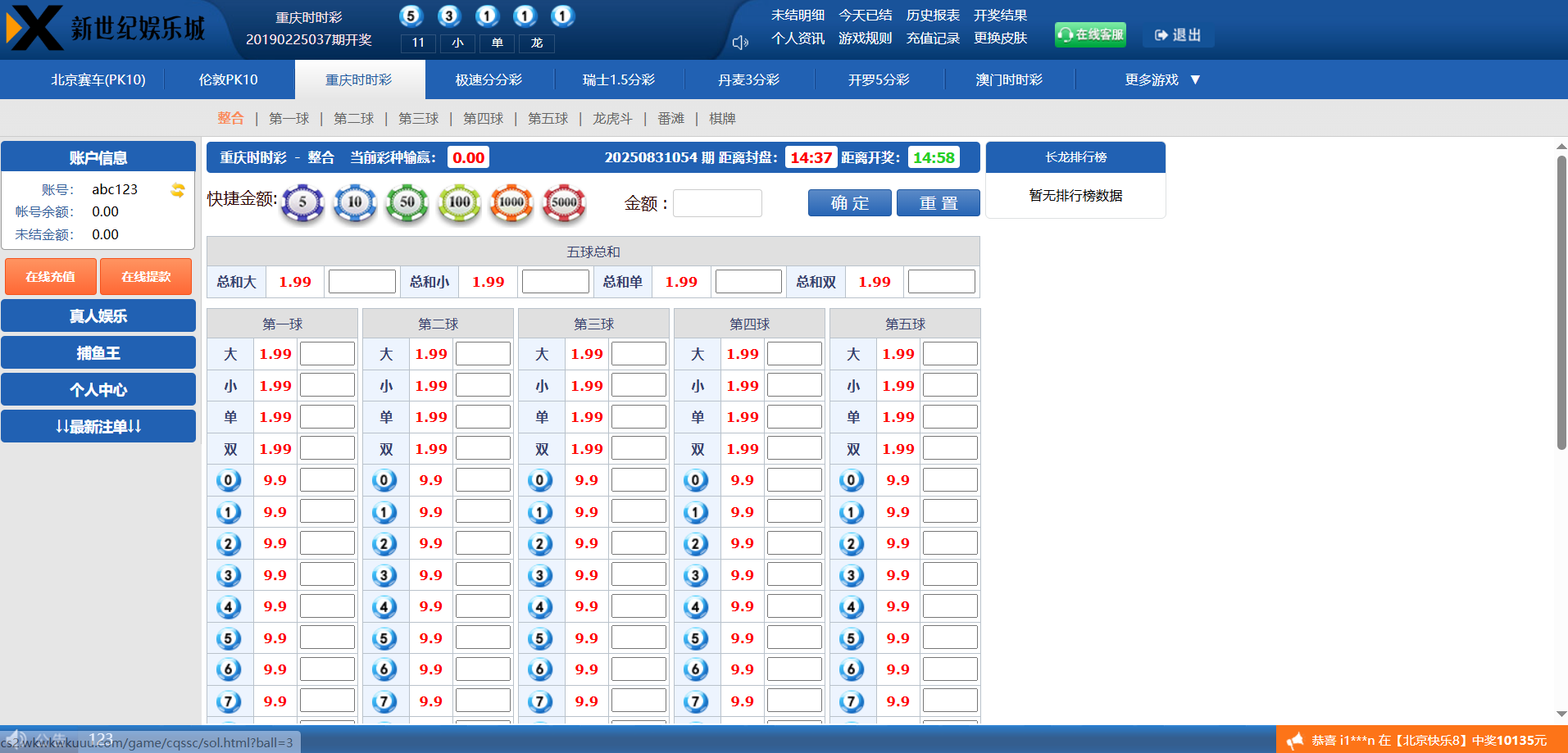Switch to 极速分分彩 game tab
The image size is (1568, 753).
pos(489,79)
